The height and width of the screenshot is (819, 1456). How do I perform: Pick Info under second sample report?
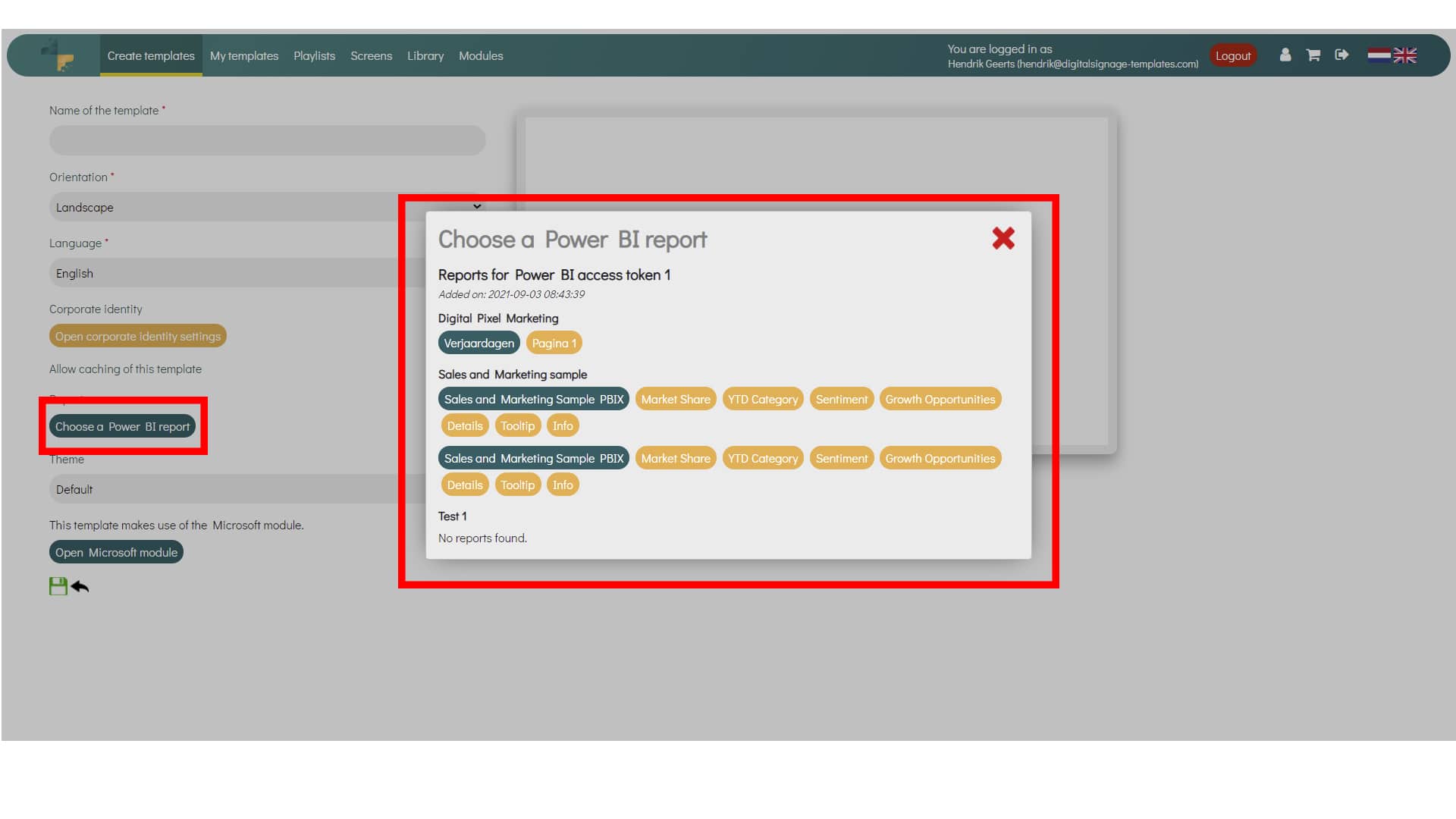click(x=563, y=485)
